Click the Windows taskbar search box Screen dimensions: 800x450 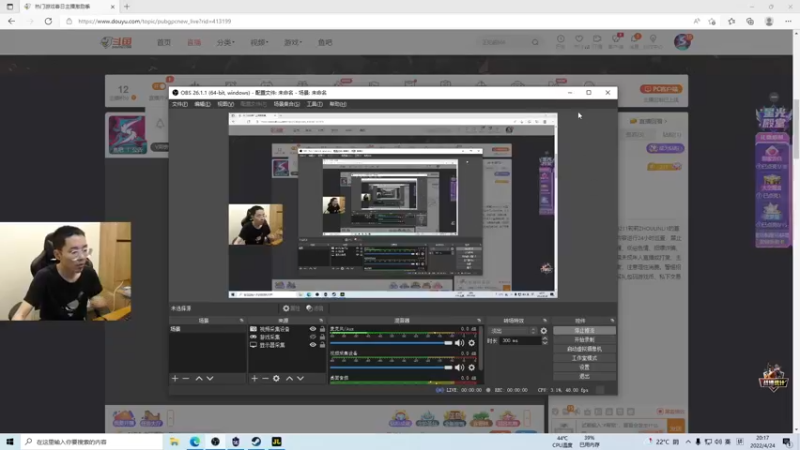(x=92, y=441)
